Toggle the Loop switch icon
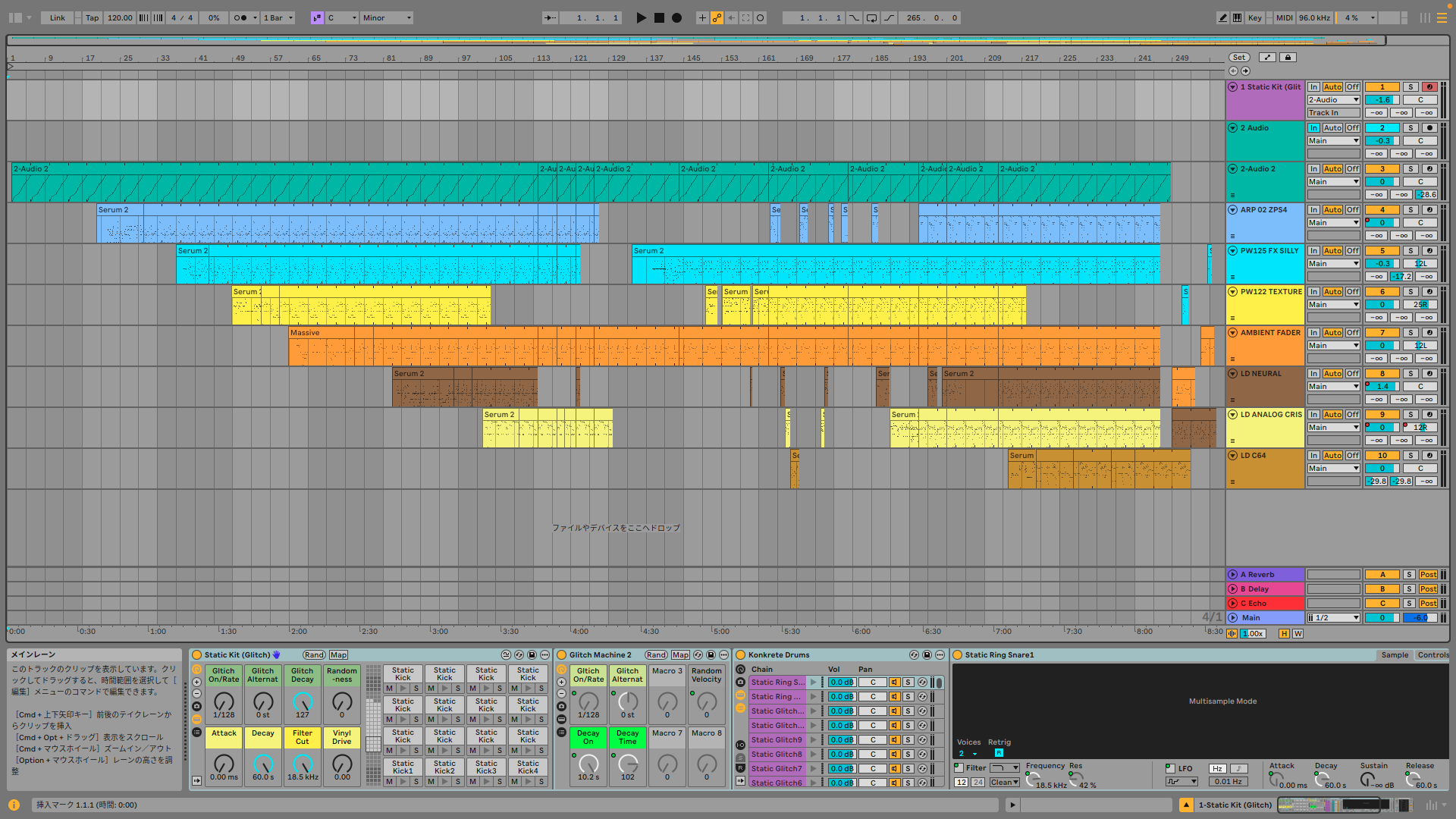The image size is (1456, 819). 871,17
